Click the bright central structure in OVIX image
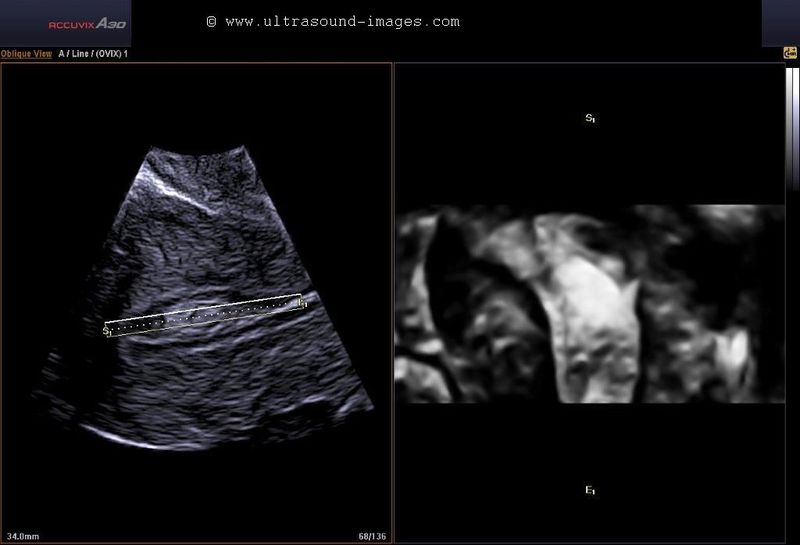 coord(590,300)
